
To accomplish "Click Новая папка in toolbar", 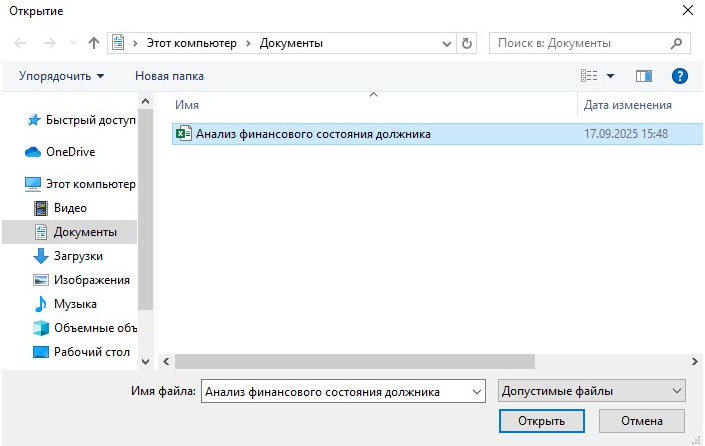I will 169,76.
